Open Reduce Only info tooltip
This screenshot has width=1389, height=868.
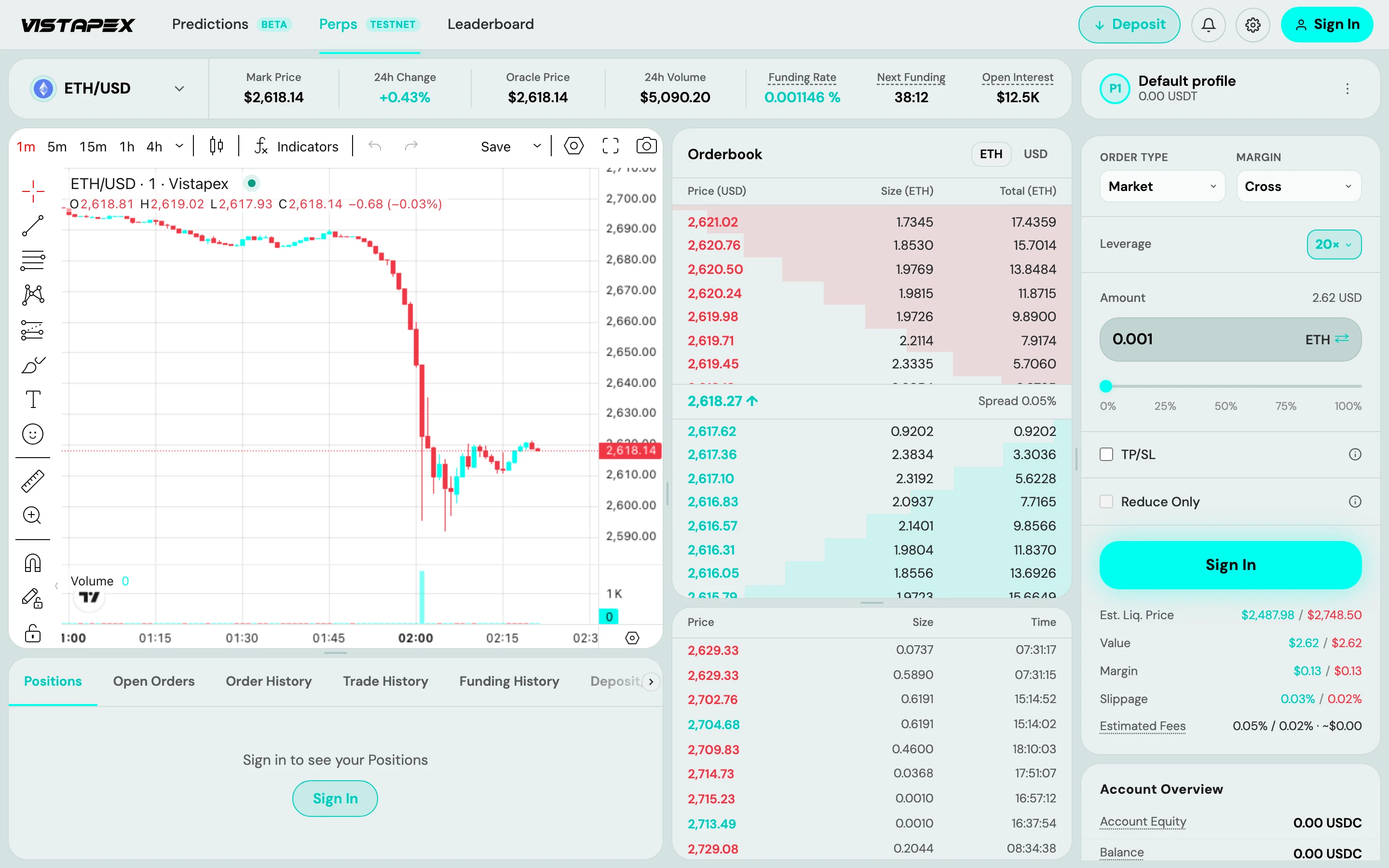coord(1355,502)
